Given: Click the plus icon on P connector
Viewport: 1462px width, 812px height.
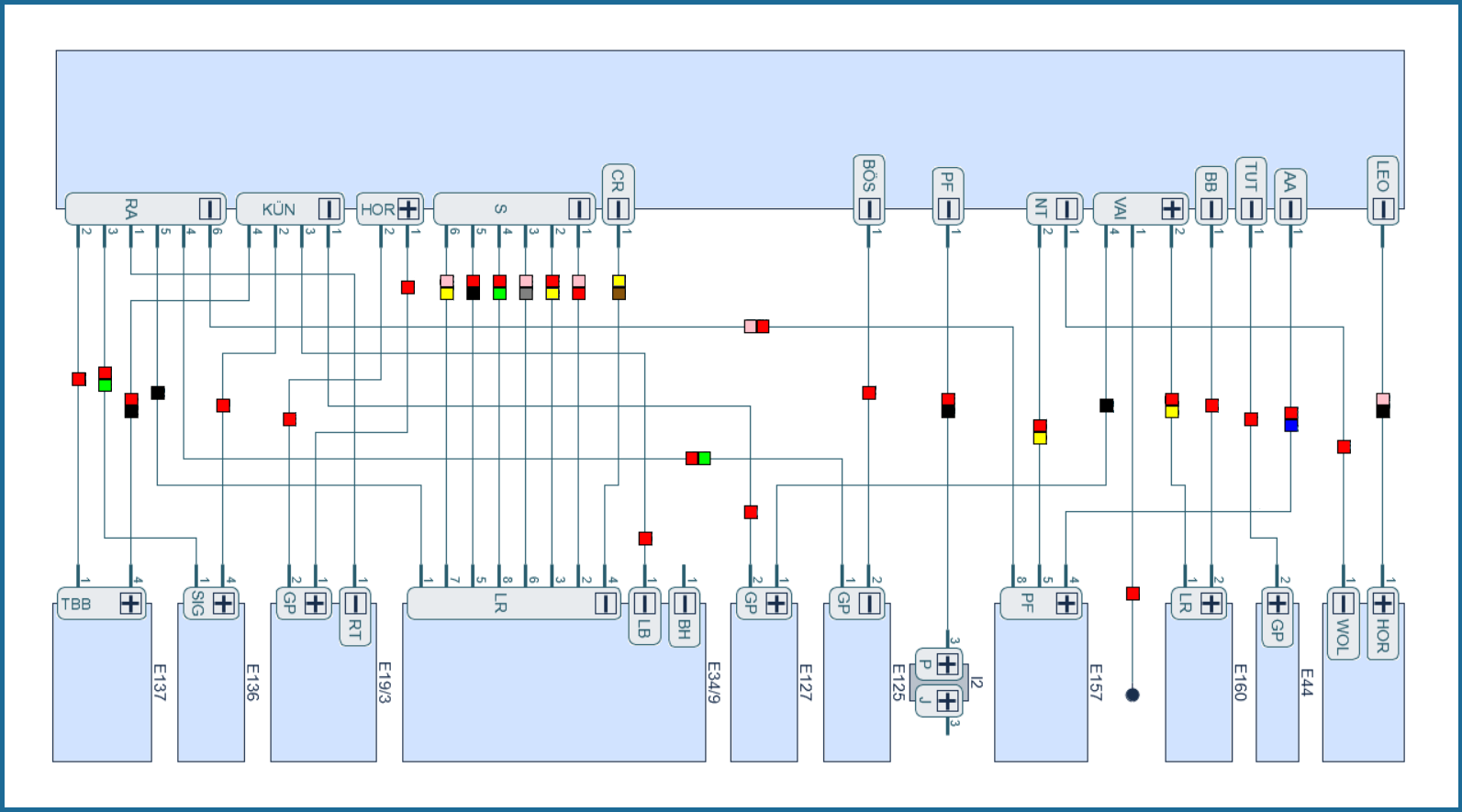Looking at the screenshot, I should (x=947, y=663).
